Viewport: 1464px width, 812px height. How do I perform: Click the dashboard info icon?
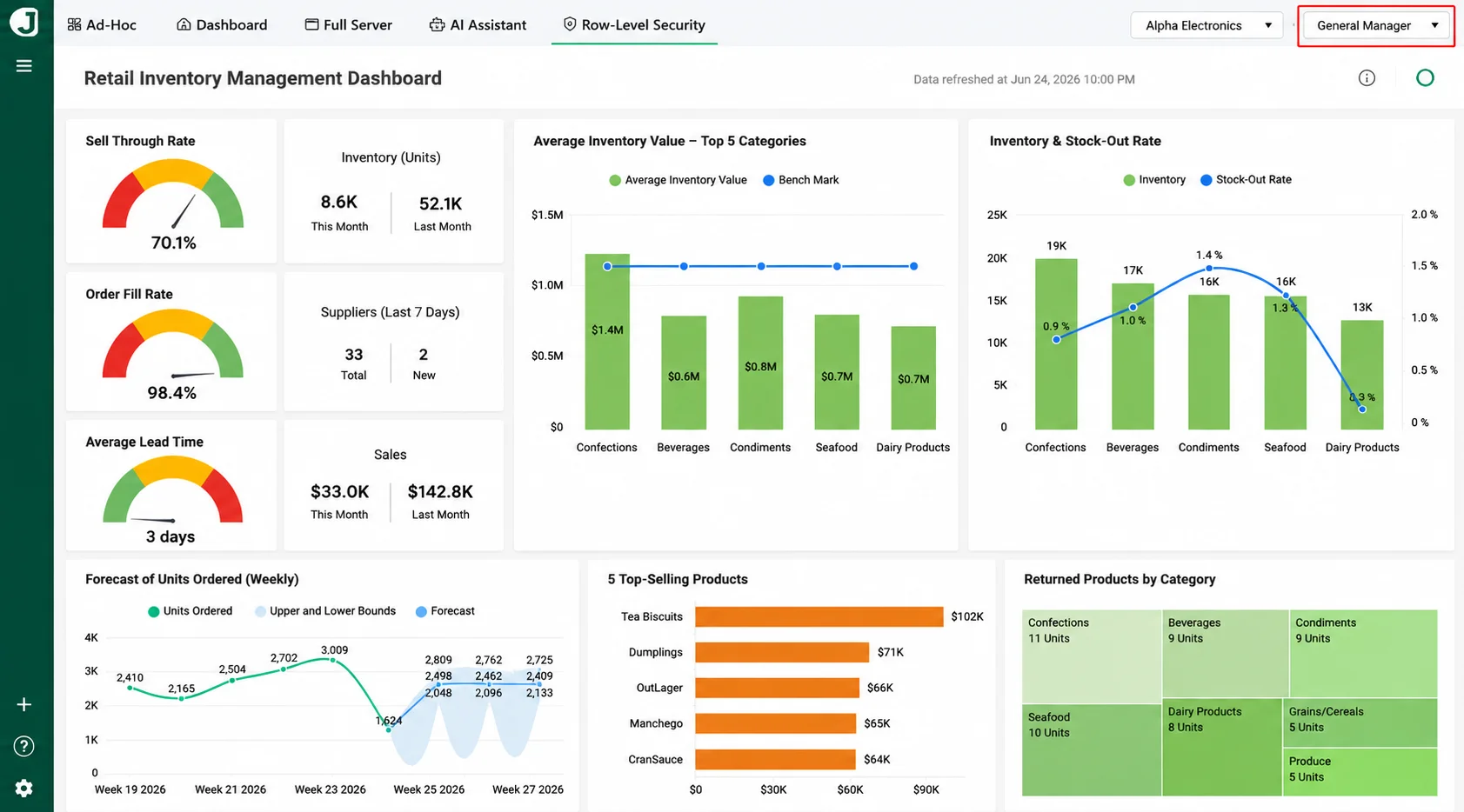(1367, 78)
